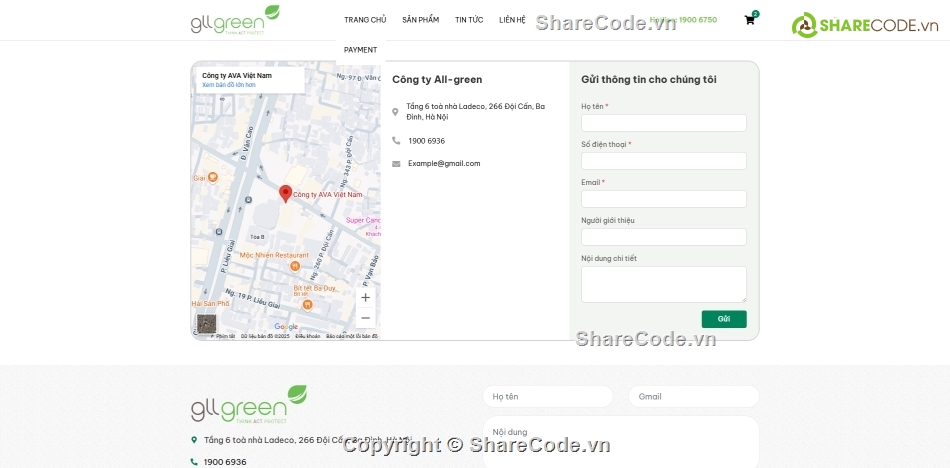
Task: Click the Người giới thiệu input field
Action: 664,237
